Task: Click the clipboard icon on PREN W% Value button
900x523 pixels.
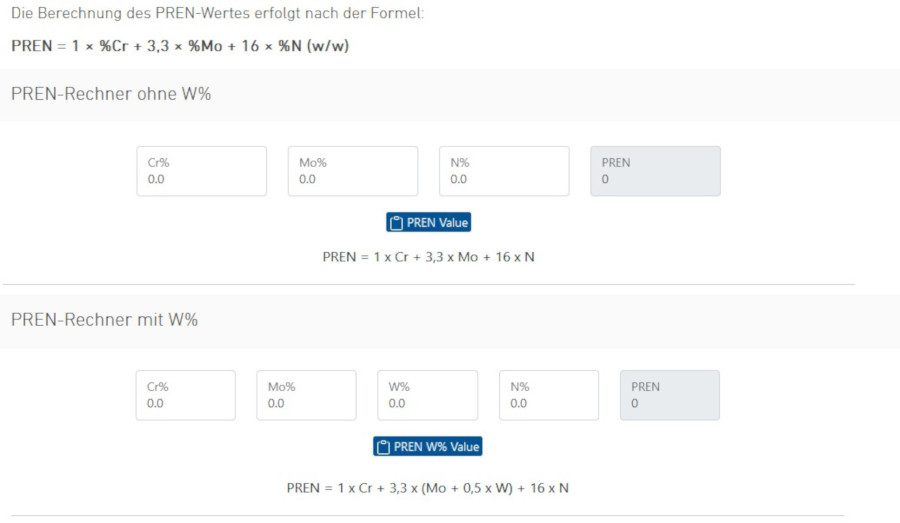Action: (x=383, y=447)
